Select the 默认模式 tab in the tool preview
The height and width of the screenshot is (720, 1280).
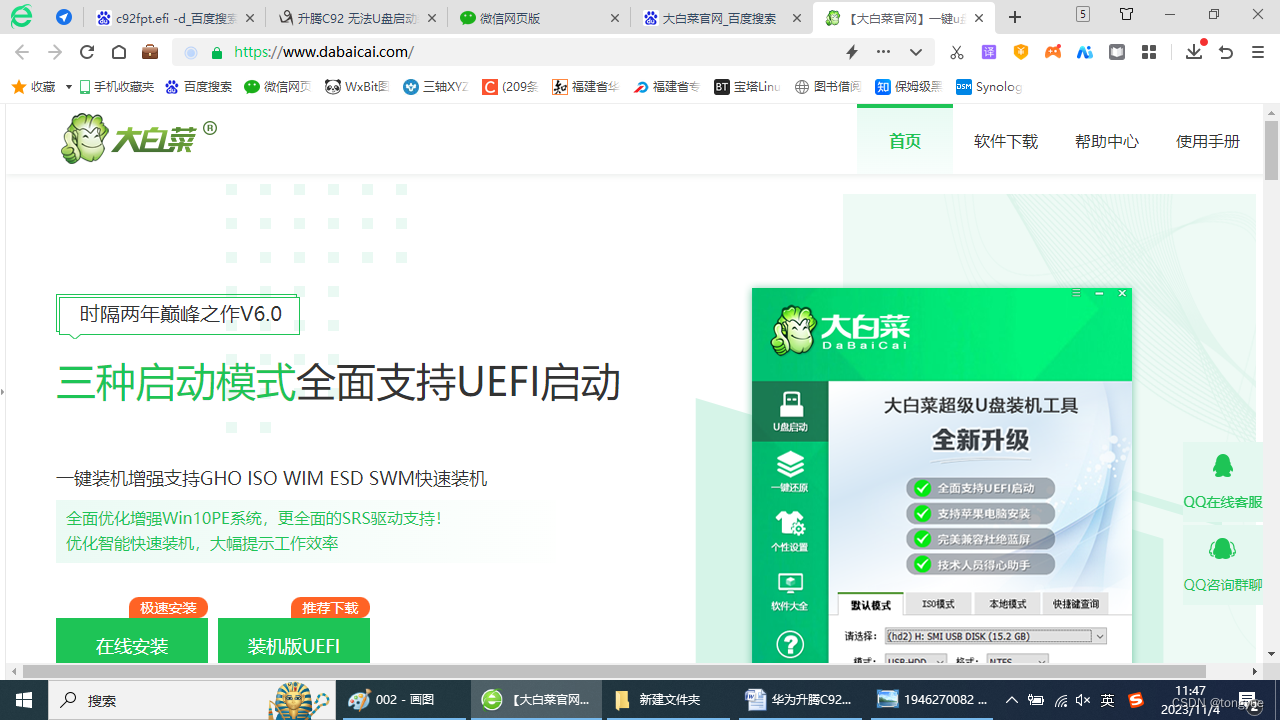tap(870, 605)
